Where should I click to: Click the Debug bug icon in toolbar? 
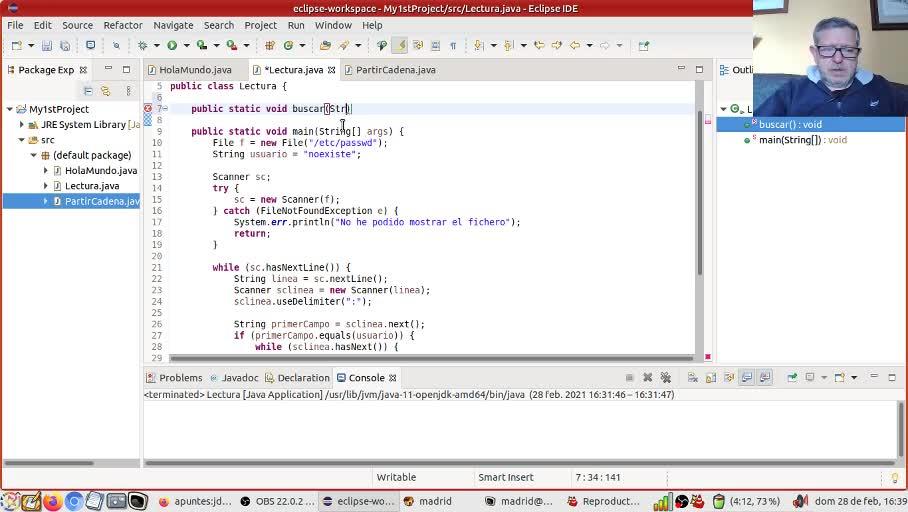tap(142, 45)
